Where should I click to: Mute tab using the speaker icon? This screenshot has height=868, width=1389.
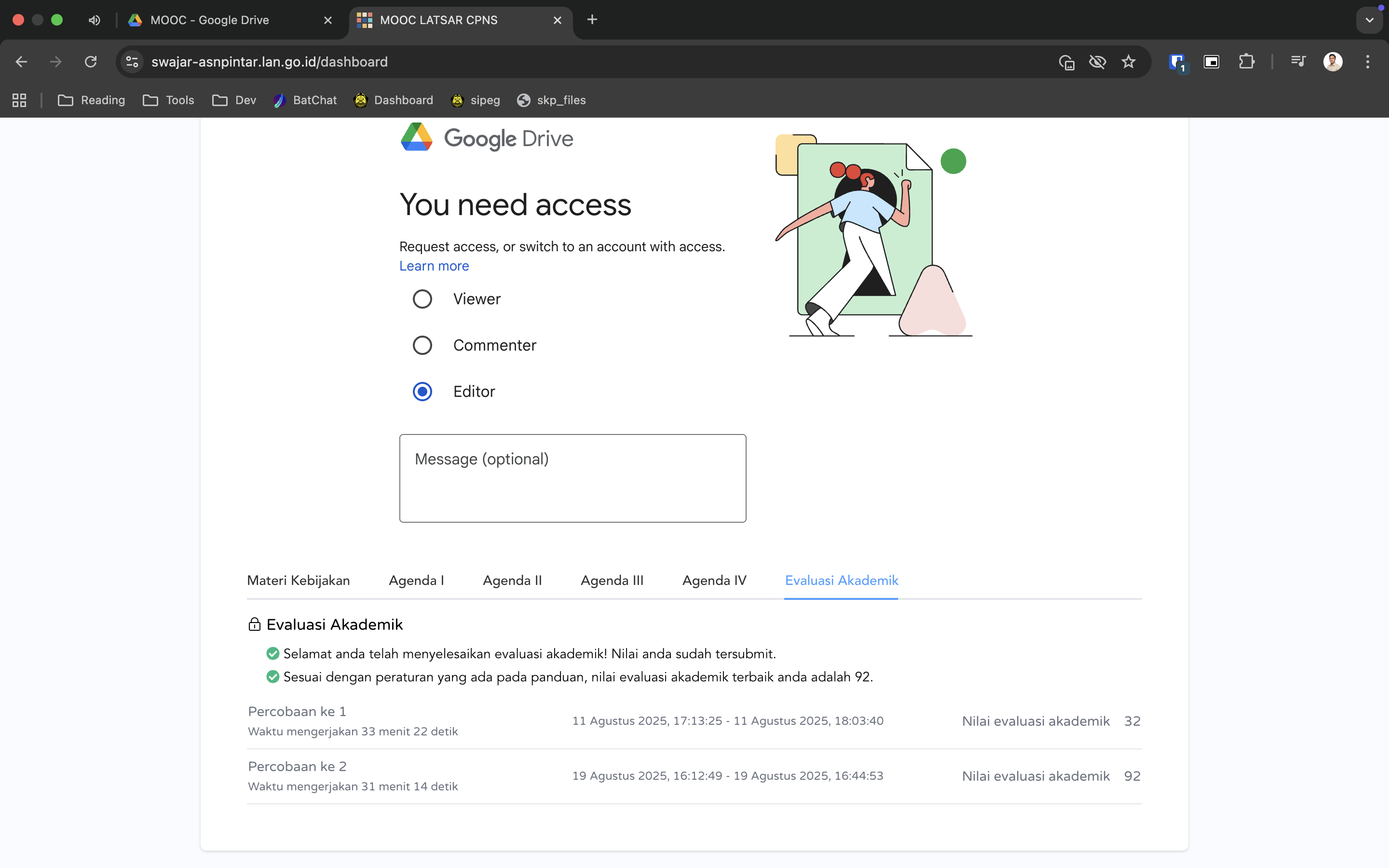pyautogui.click(x=95, y=20)
